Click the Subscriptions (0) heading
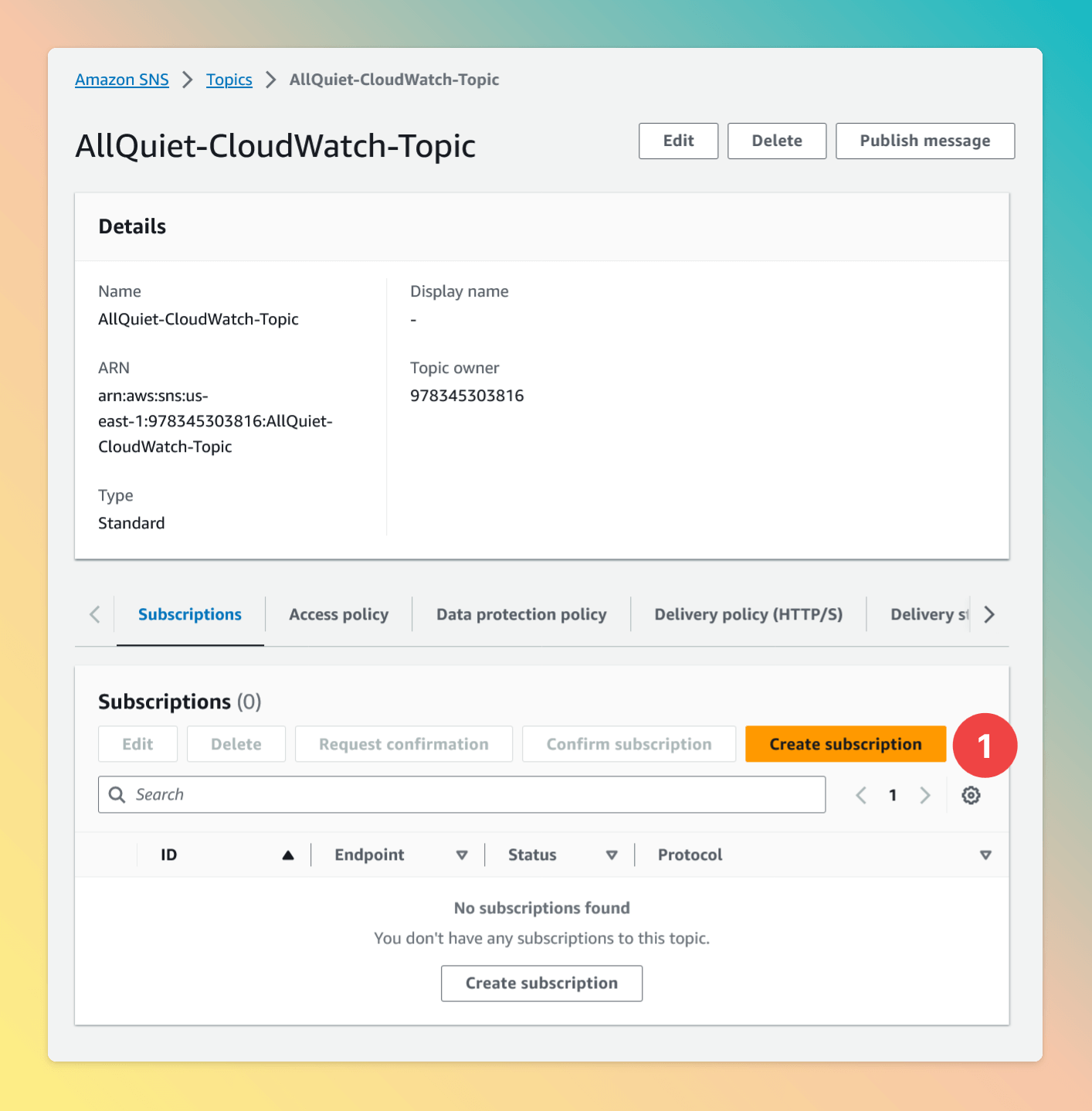Screen dimensions: 1092x1111 coord(180,702)
